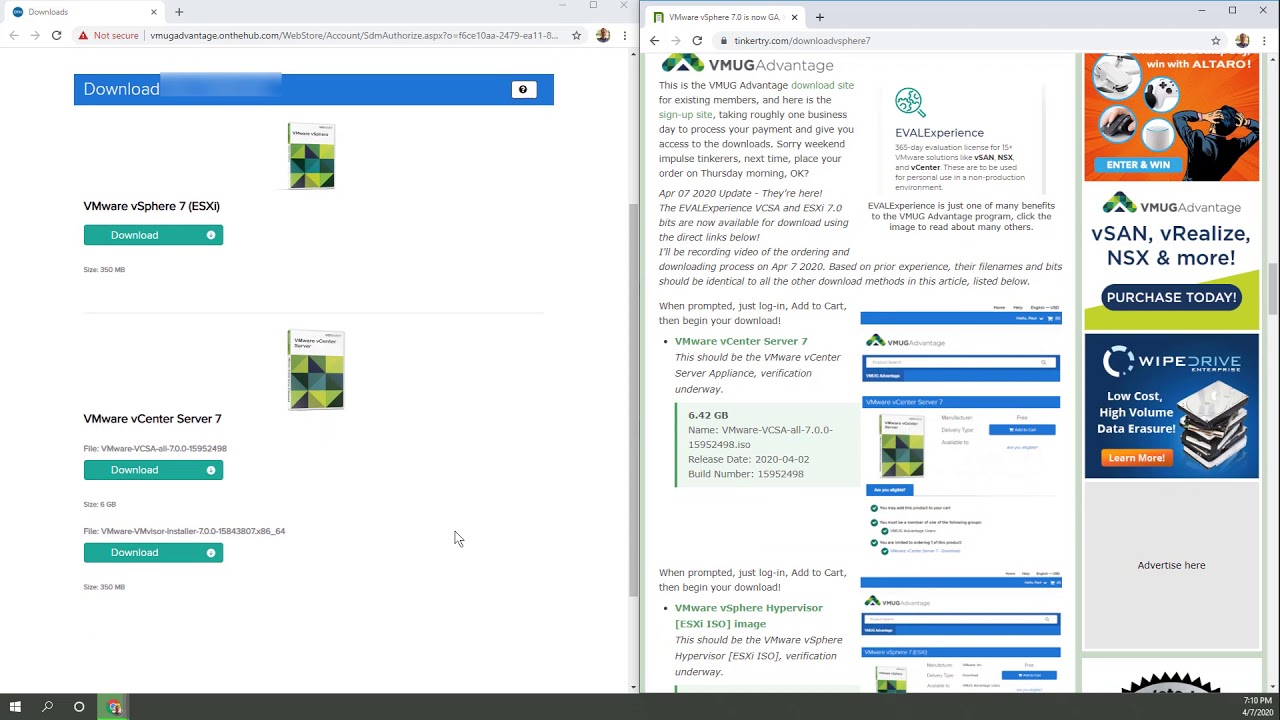
Task: Open Windows Start menu
Action: click(x=15, y=707)
